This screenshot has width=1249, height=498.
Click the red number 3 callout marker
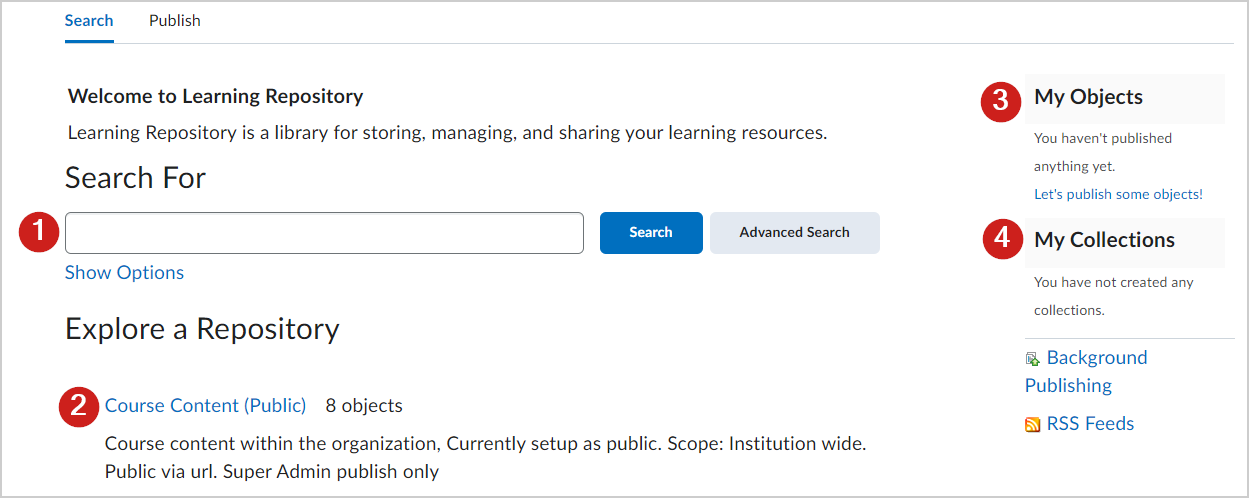coord(1000,100)
